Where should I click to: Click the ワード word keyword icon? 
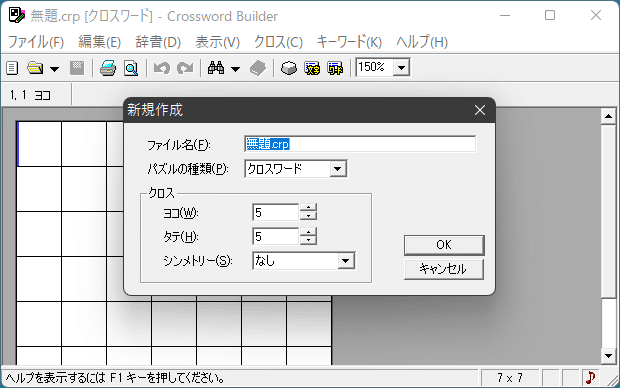pos(335,68)
